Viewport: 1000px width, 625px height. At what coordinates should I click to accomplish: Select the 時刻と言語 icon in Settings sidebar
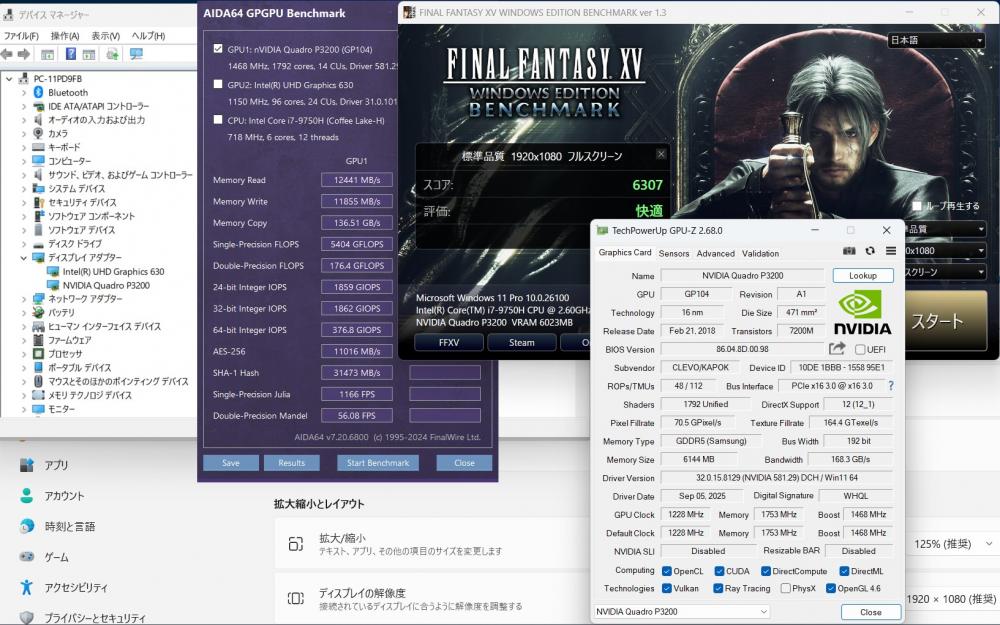(27, 526)
